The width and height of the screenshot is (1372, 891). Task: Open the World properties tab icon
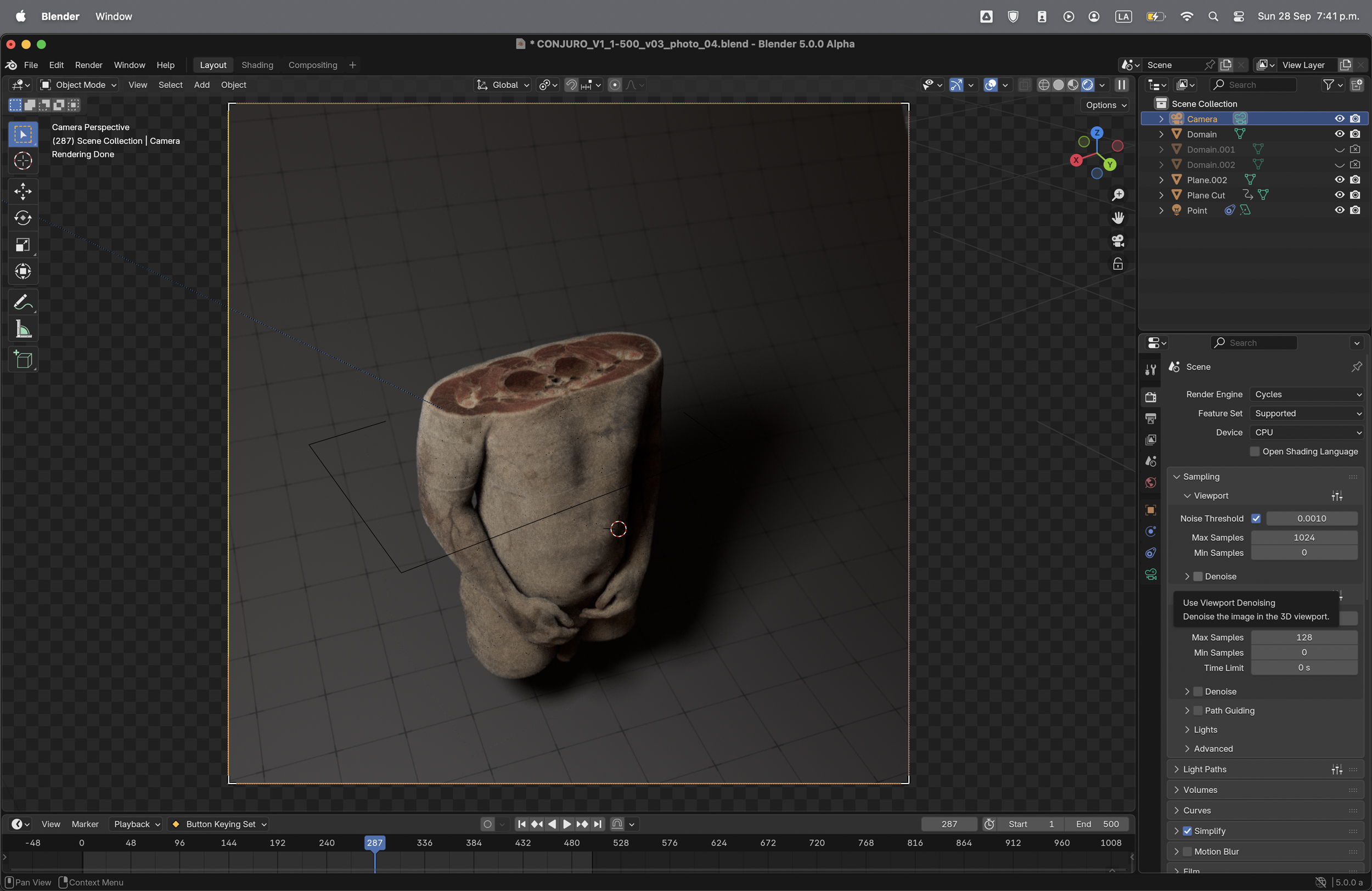pyautogui.click(x=1151, y=483)
